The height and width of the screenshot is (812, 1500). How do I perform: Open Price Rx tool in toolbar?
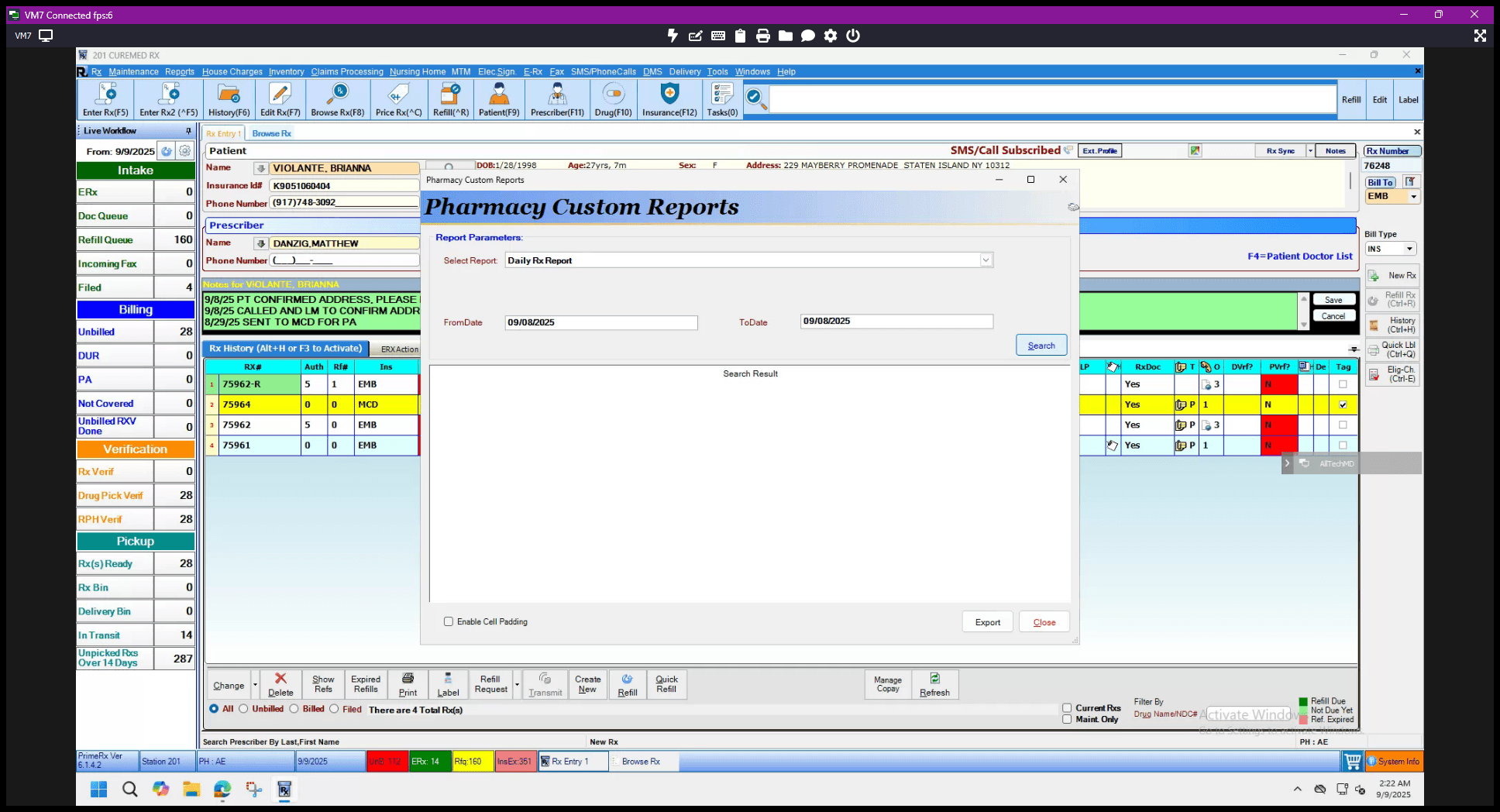click(x=398, y=99)
